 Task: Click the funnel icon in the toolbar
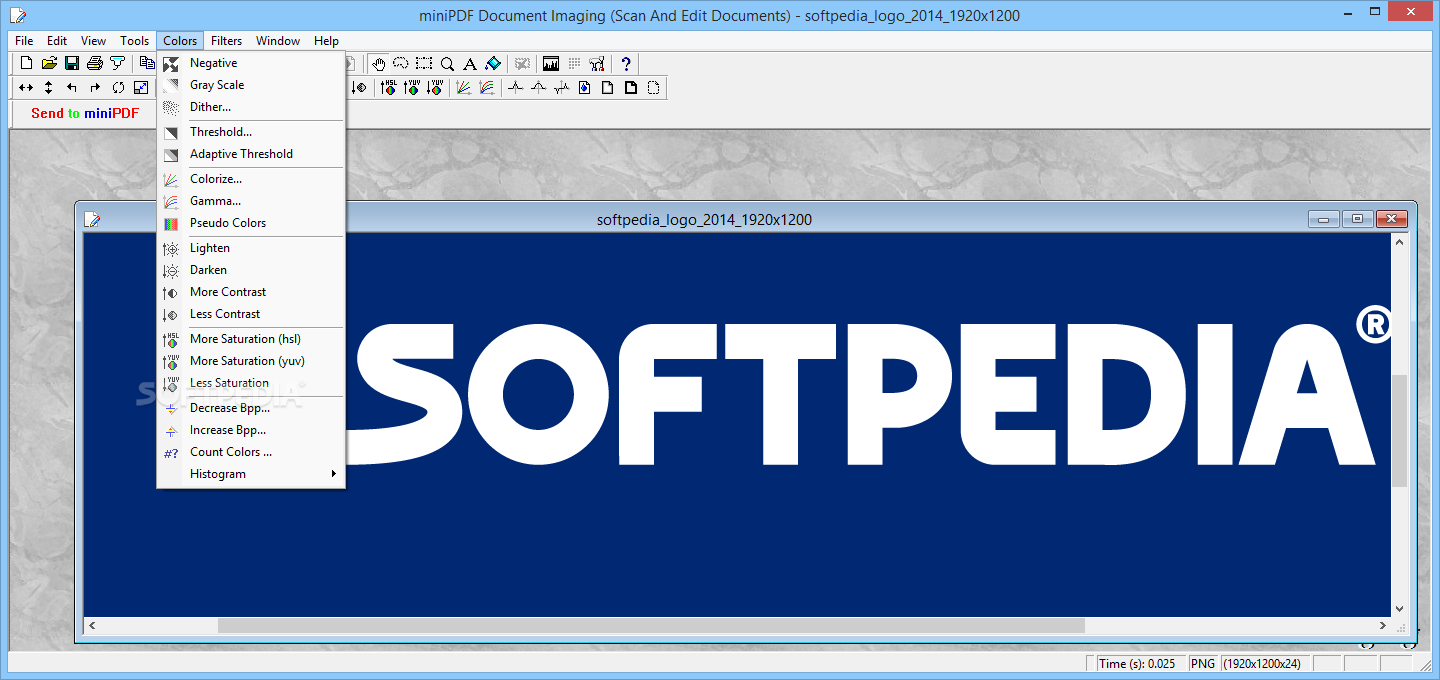(117, 63)
